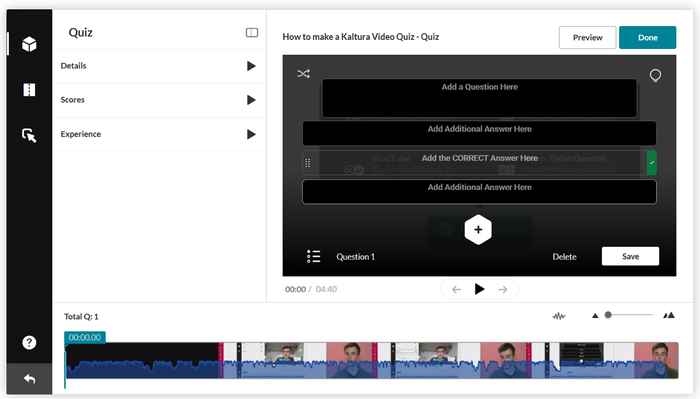Click the last Add Additional Answer field
The image size is (700, 399).
point(479,192)
